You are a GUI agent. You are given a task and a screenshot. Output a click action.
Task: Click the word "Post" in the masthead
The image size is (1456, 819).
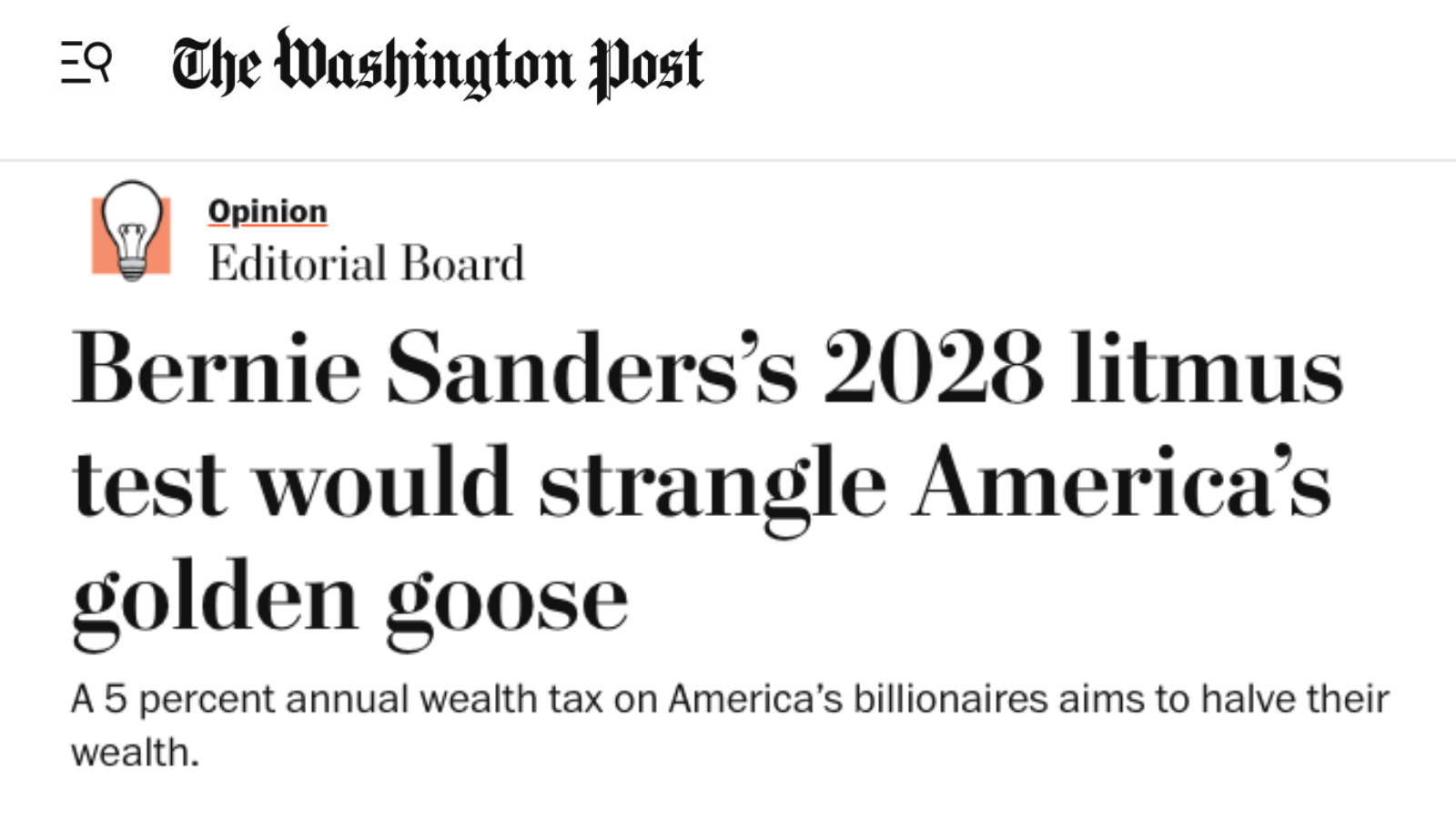pyautogui.click(x=646, y=66)
